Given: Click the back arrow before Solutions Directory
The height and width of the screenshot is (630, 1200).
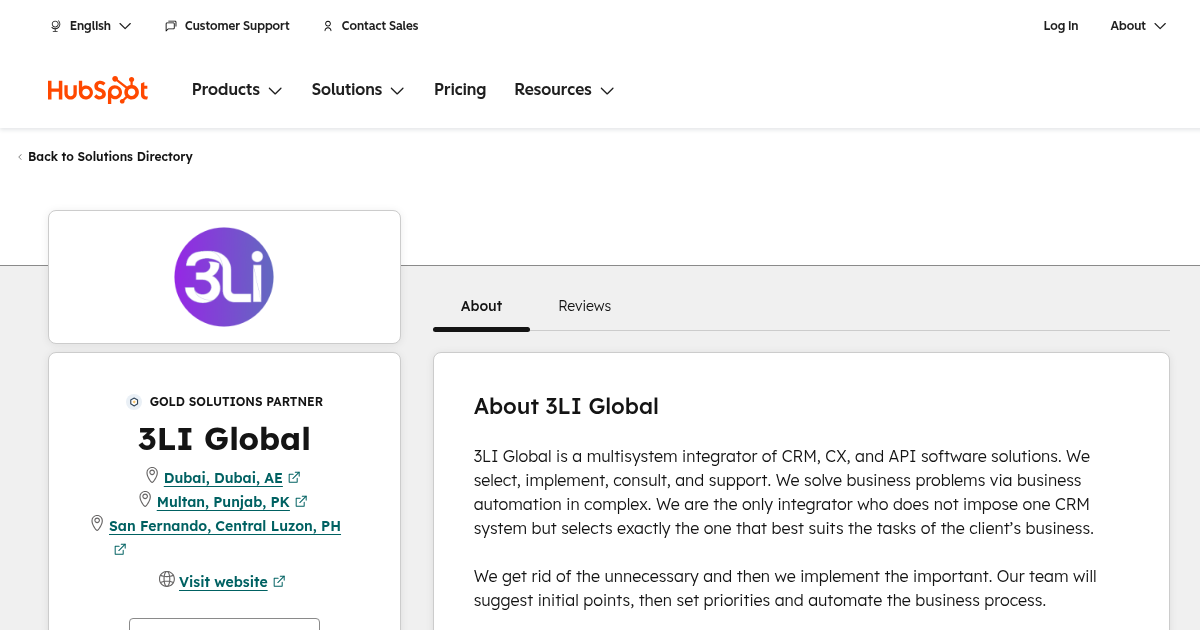Looking at the screenshot, I should coord(20,157).
